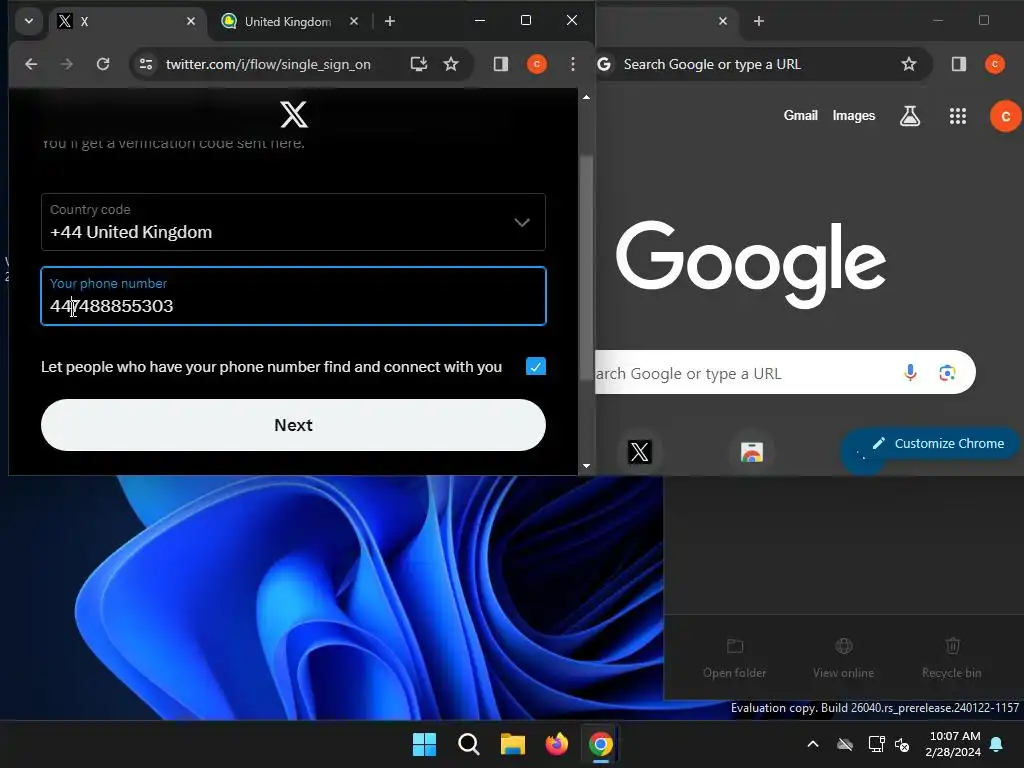Click the phone number input field
1024x768 pixels.
(x=293, y=296)
